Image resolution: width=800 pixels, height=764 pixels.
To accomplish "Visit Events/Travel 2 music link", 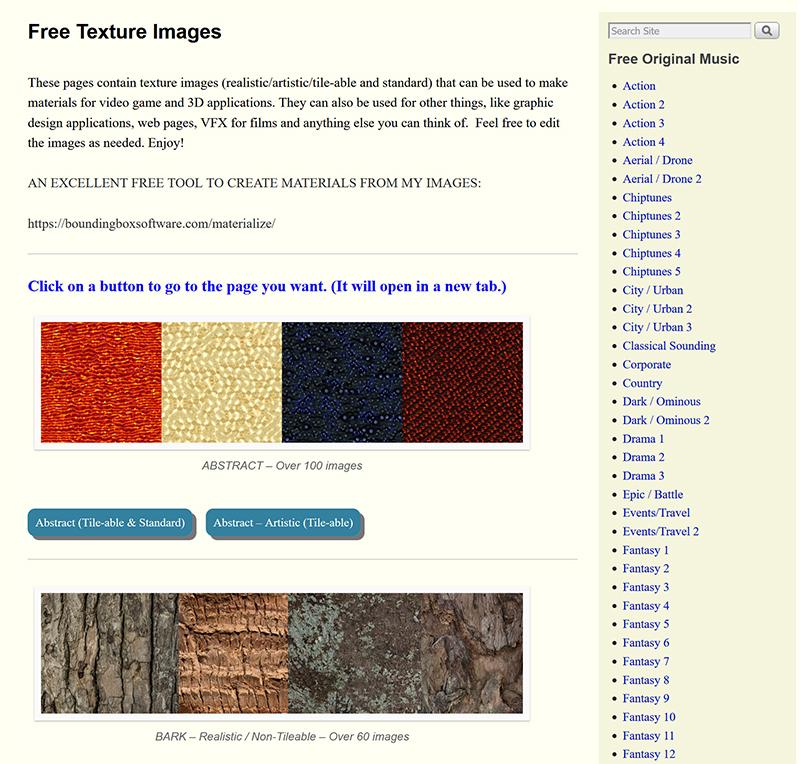I will pyautogui.click(x=661, y=532).
